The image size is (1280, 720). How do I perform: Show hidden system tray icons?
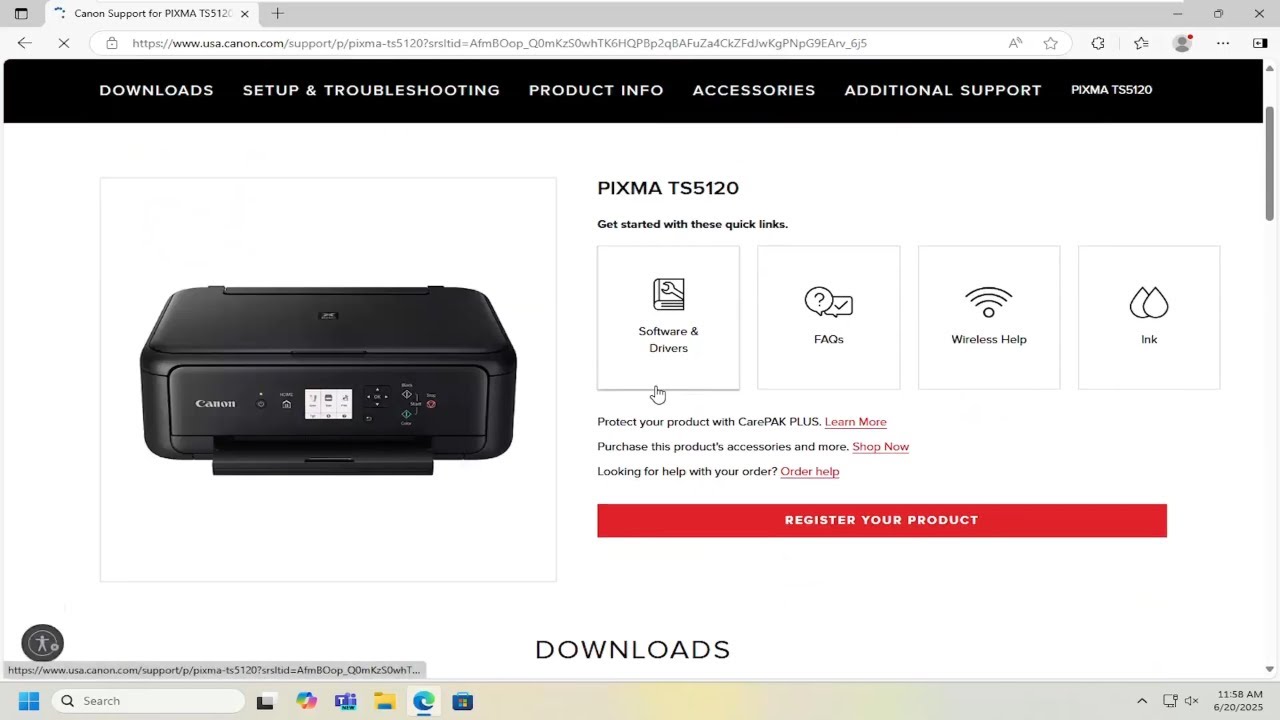(x=1142, y=701)
